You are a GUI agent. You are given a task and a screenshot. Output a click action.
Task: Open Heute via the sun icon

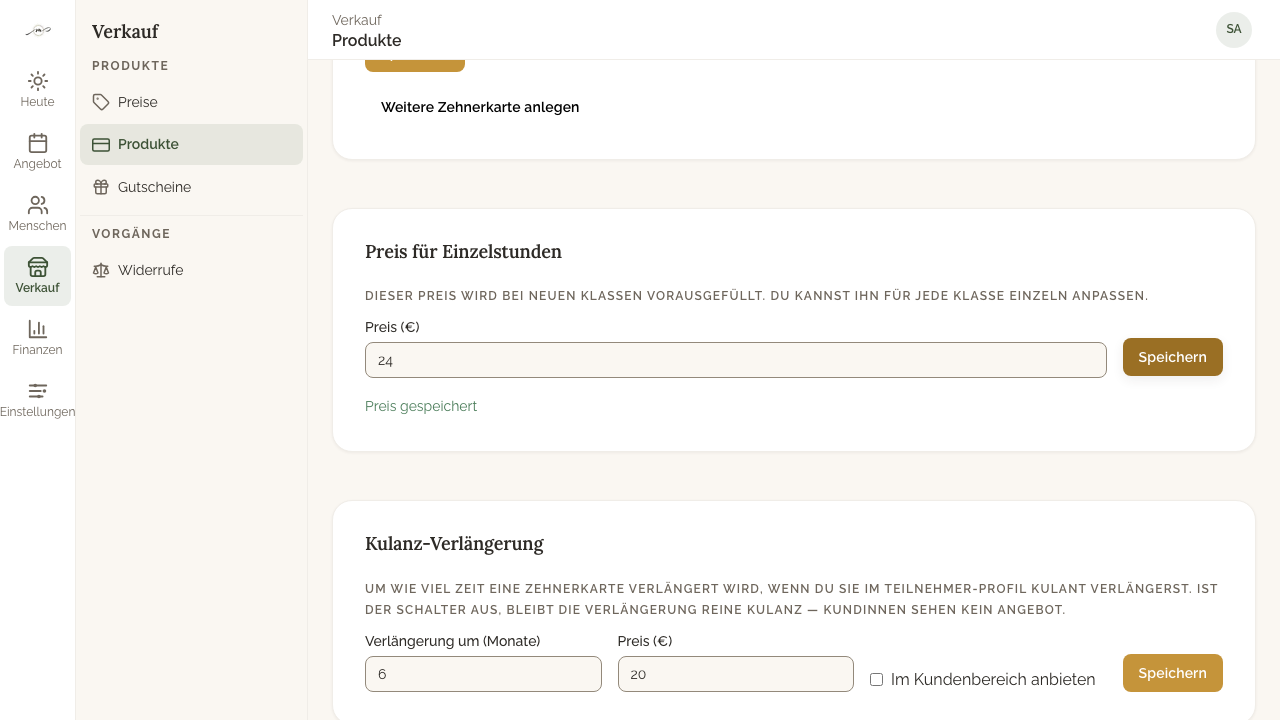38,81
